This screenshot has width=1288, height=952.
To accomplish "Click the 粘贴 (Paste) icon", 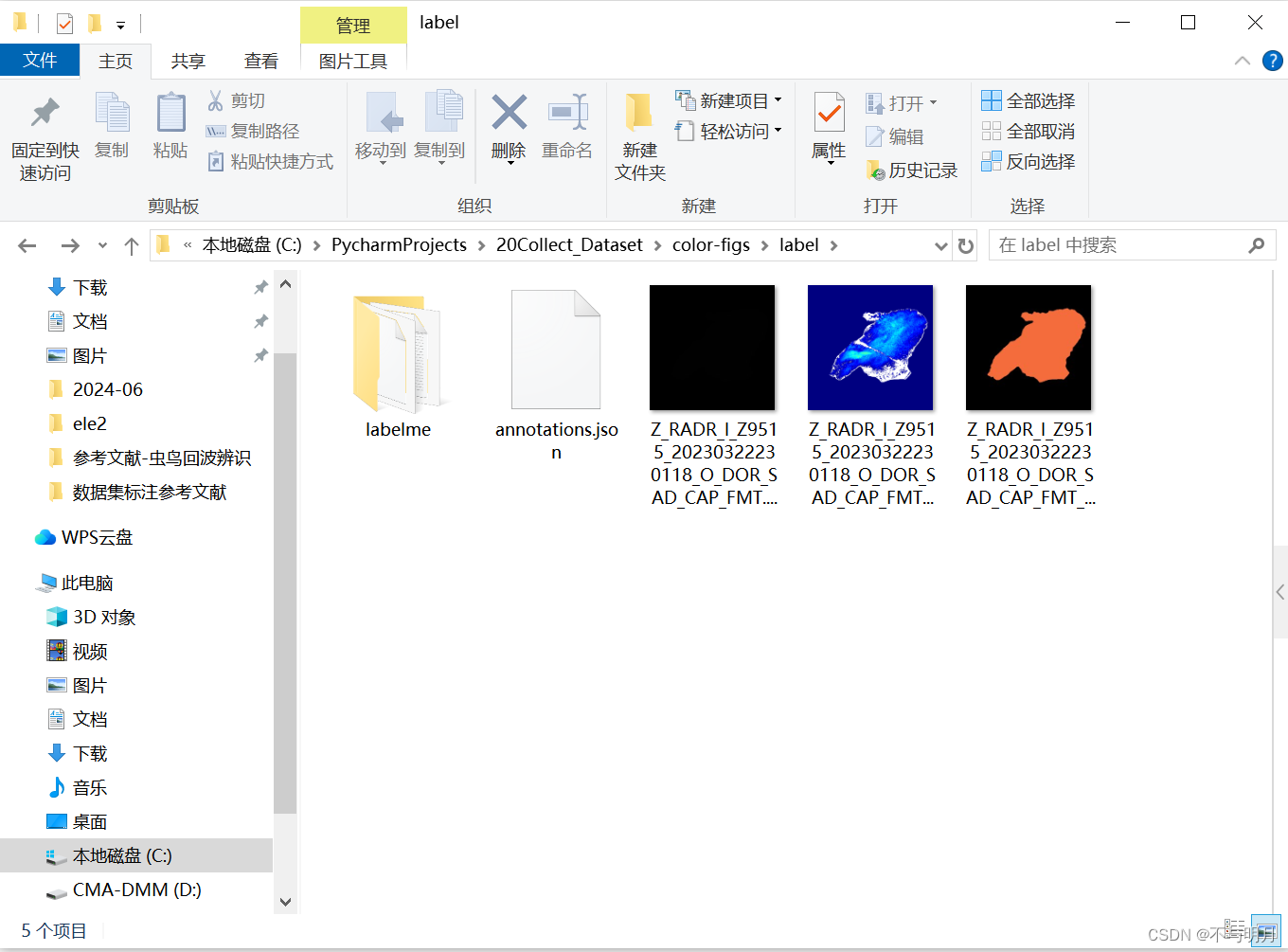I will (170, 120).
